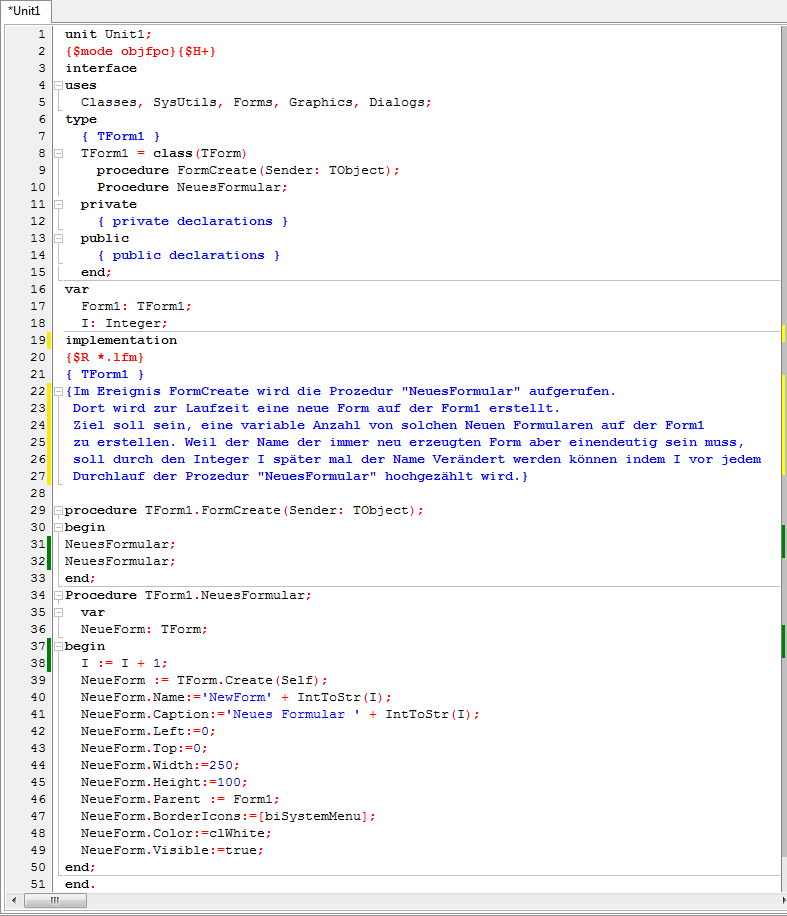Collapse the comment block fold on line 22

(x=58, y=391)
